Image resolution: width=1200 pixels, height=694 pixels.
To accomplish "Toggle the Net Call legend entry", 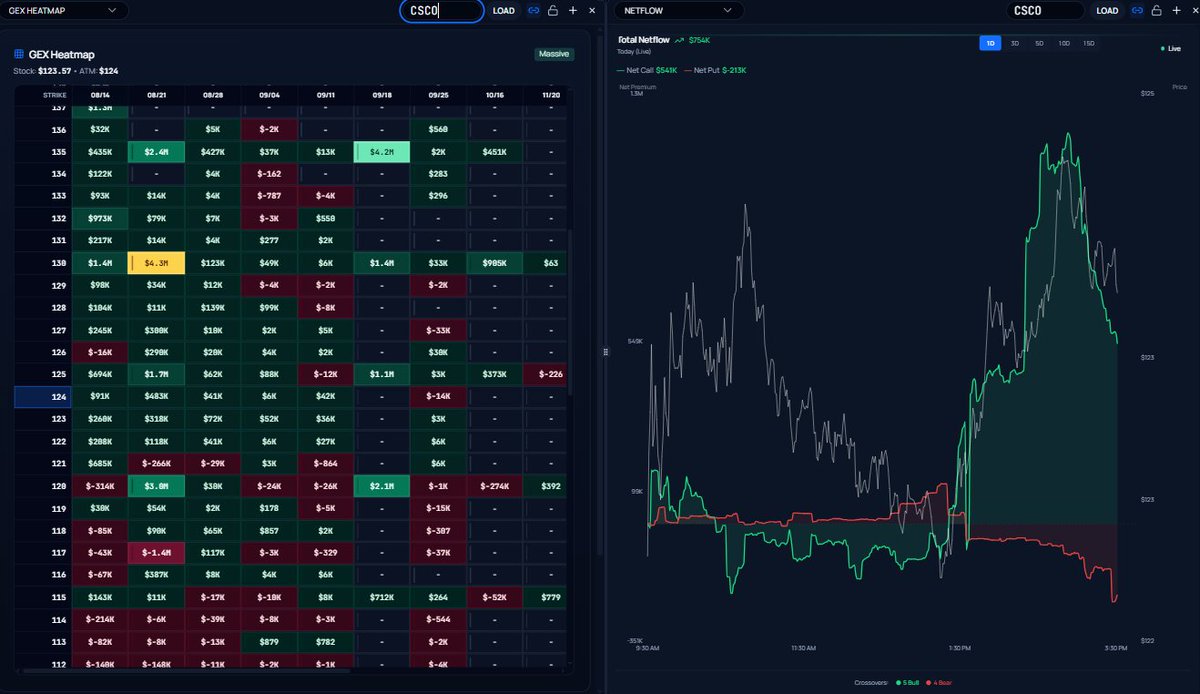I will click(648, 70).
